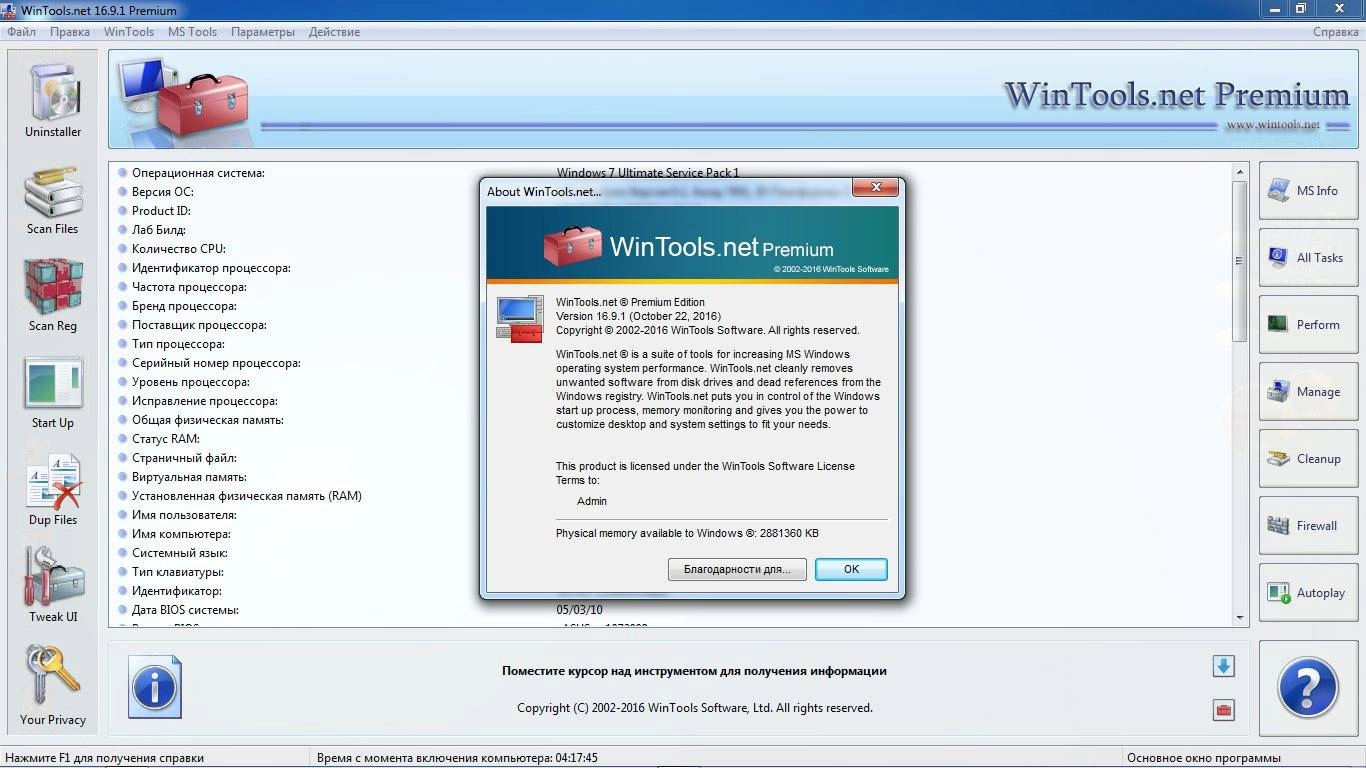Open the Справка menu
The image size is (1366, 768).
click(x=1335, y=32)
